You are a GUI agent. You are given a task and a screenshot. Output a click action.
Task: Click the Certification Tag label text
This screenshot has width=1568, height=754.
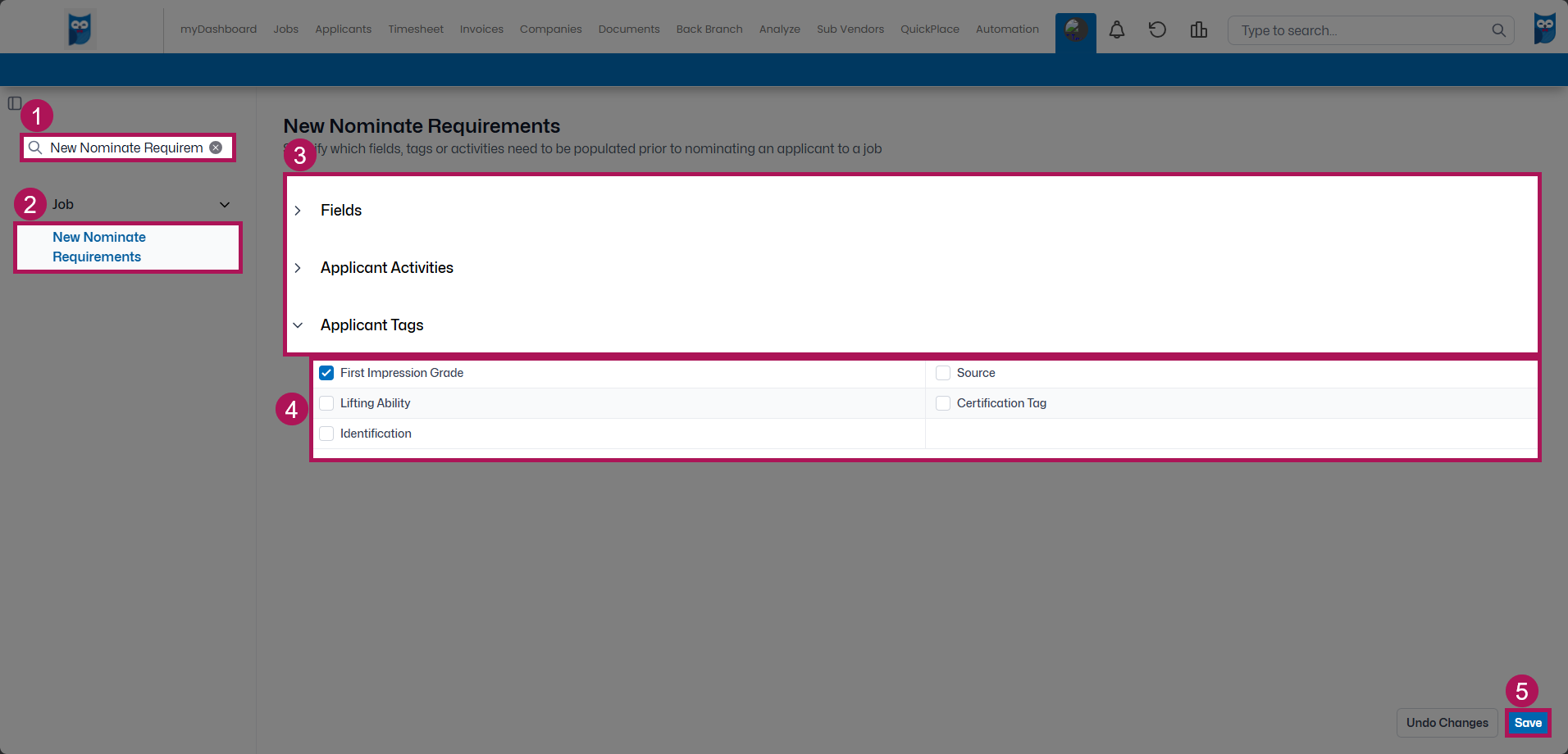[1001, 403]
